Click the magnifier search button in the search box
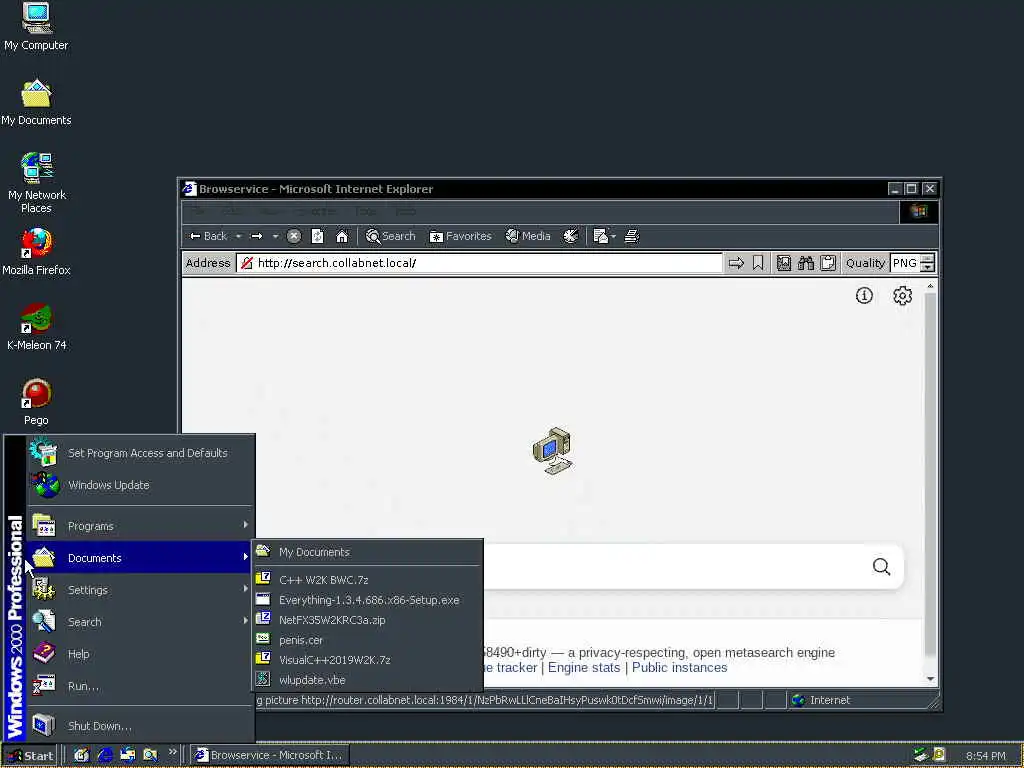 pos(881,567)
